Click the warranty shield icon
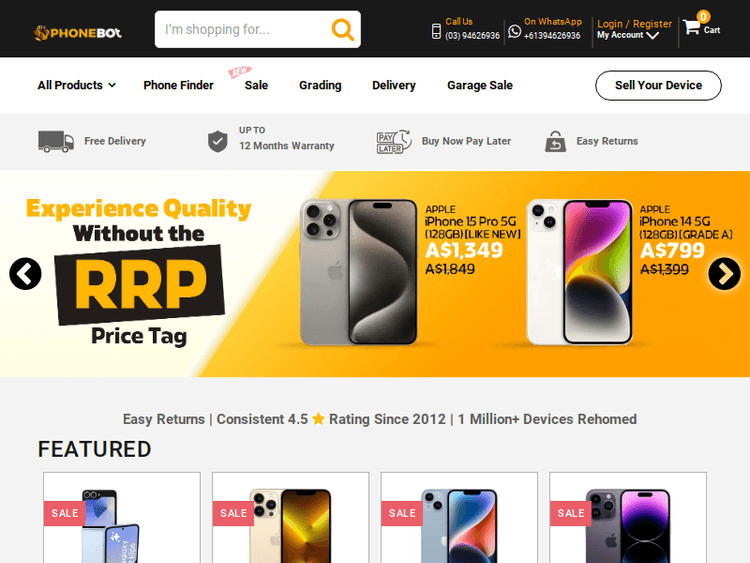This screenshot has height=563, width=750. pyautogui.click(x=218, y=141)
